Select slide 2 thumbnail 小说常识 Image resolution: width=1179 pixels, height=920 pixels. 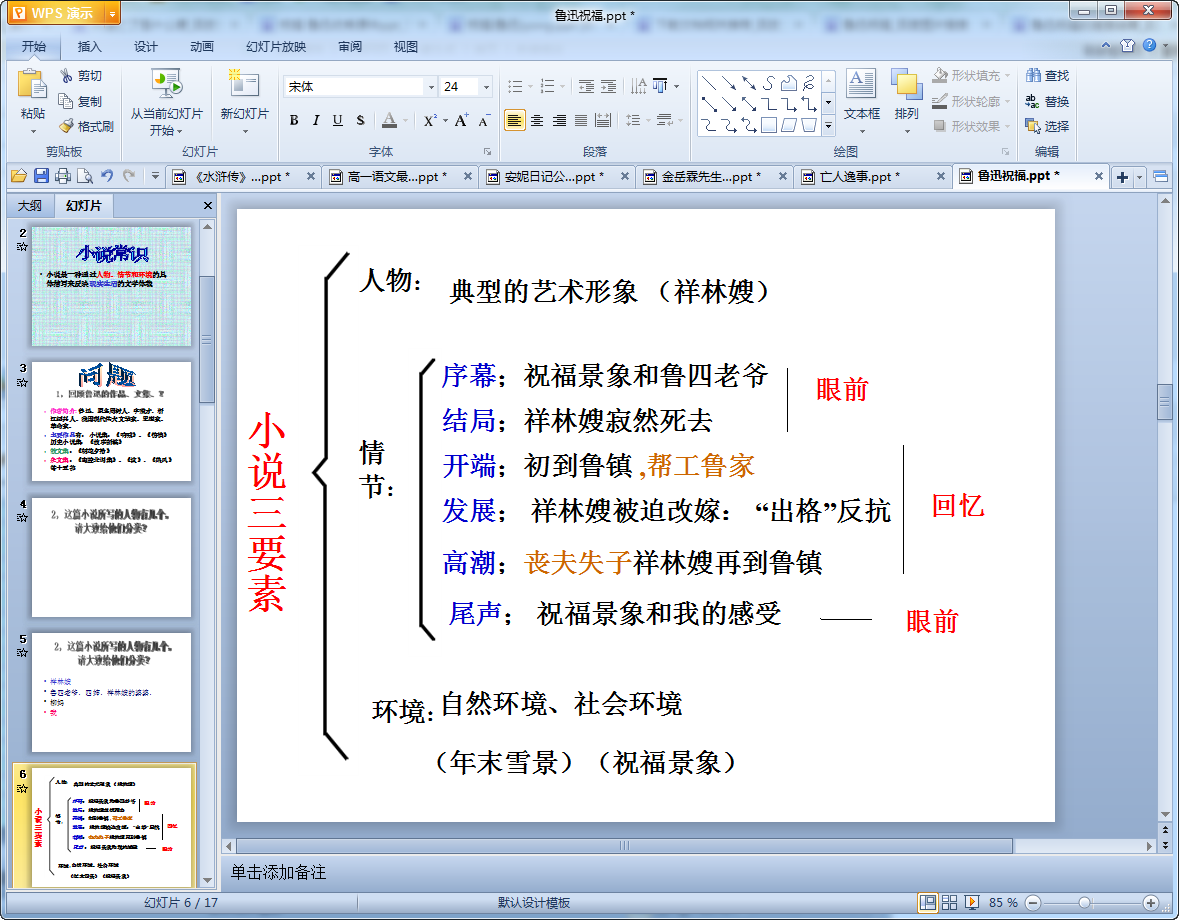click(x=111, y=286)
